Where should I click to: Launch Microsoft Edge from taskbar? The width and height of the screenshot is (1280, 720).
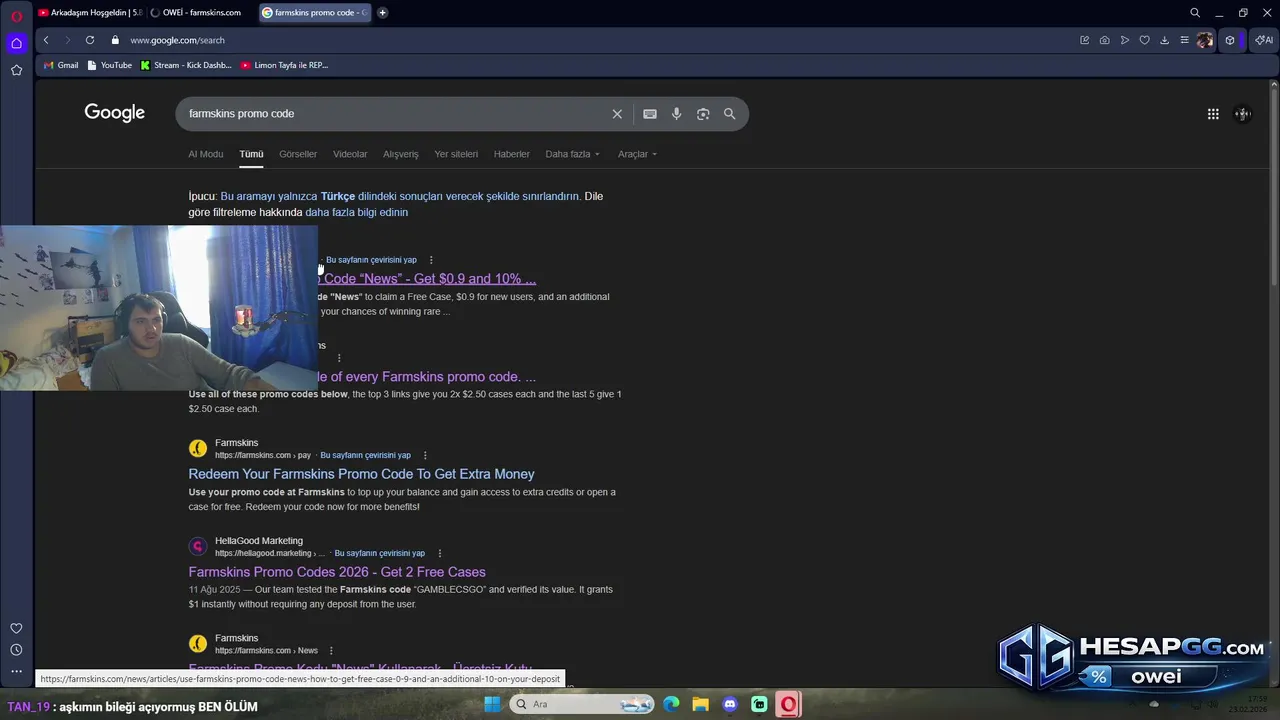point(671,704)
